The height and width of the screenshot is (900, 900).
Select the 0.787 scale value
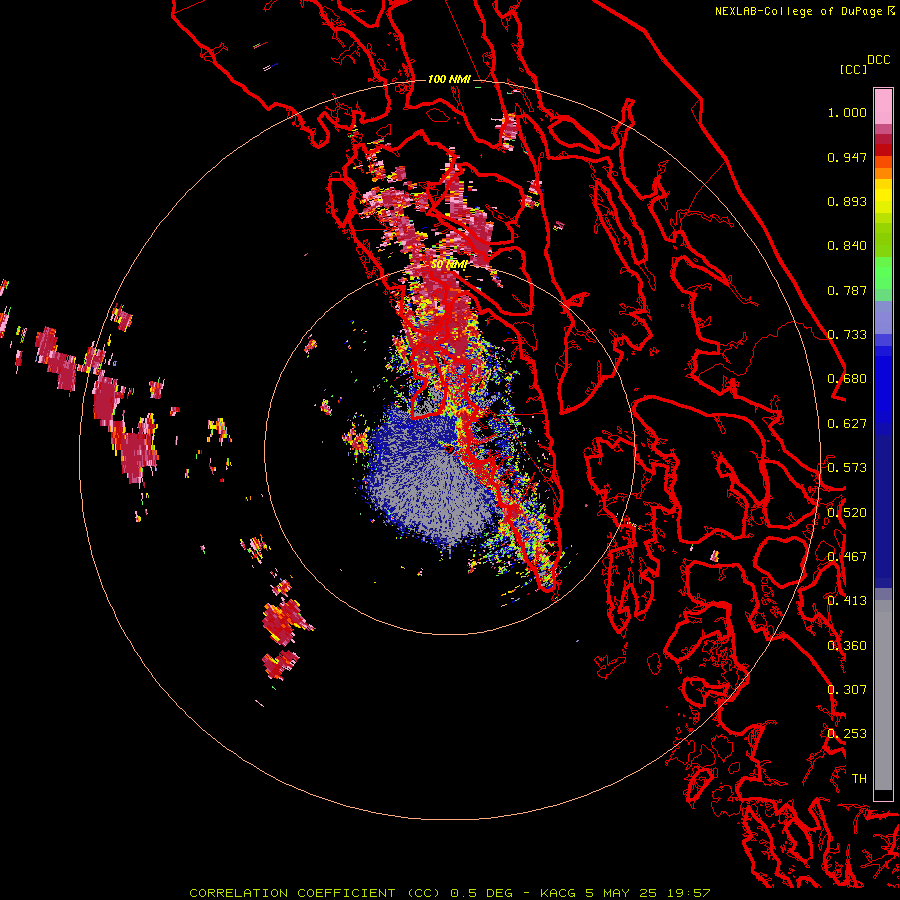pyautogui.click(x=847, y=290)
